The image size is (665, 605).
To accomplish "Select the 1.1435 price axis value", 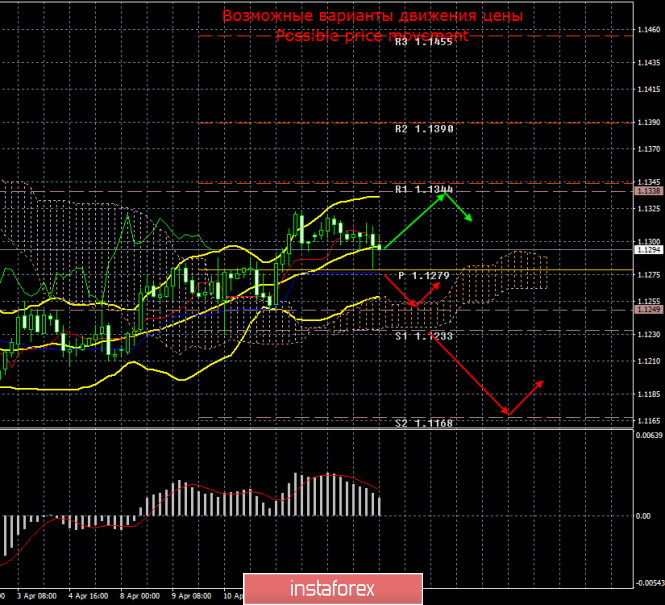I will click(x=649, y=63).
